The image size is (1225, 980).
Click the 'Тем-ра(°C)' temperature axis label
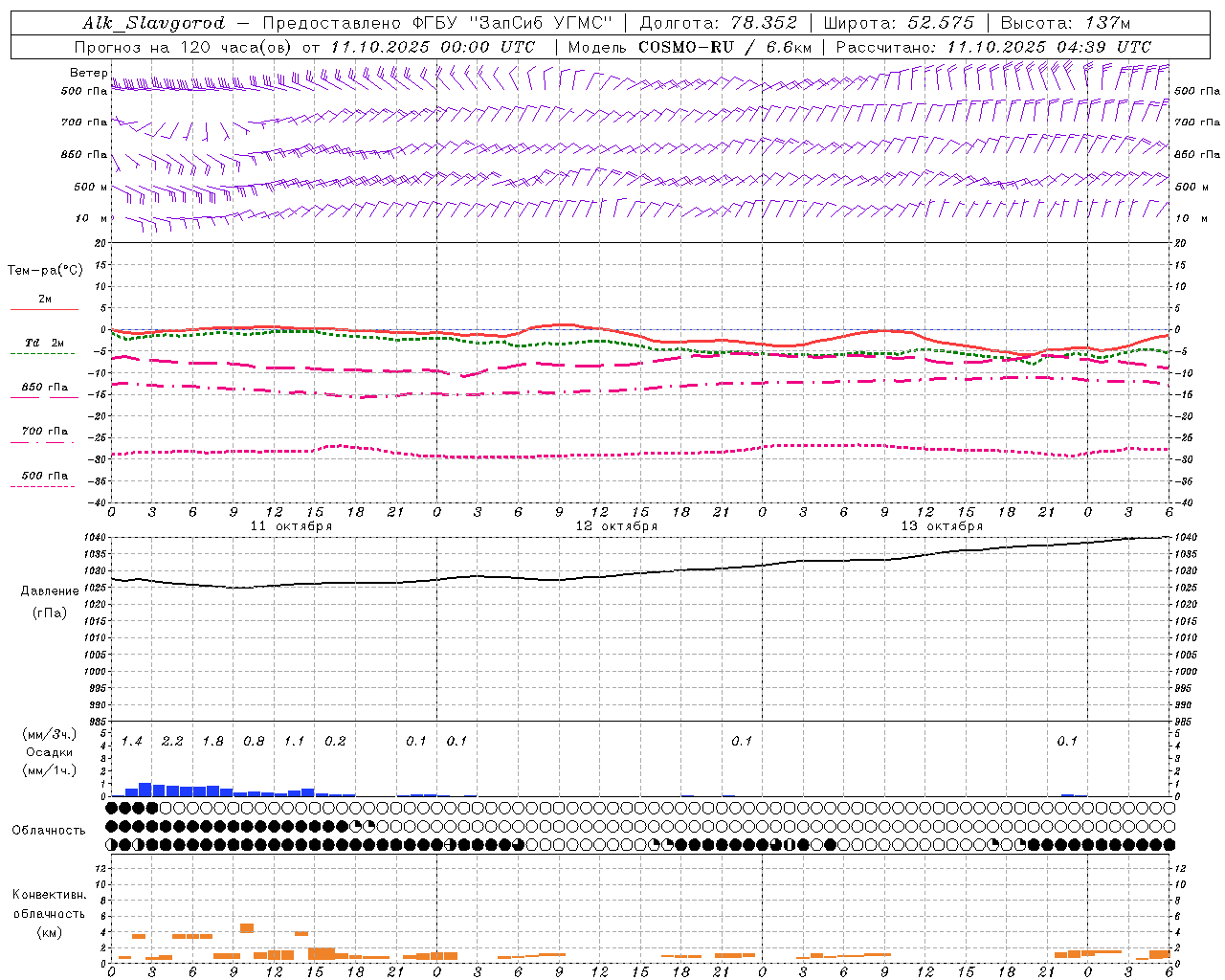45,270
